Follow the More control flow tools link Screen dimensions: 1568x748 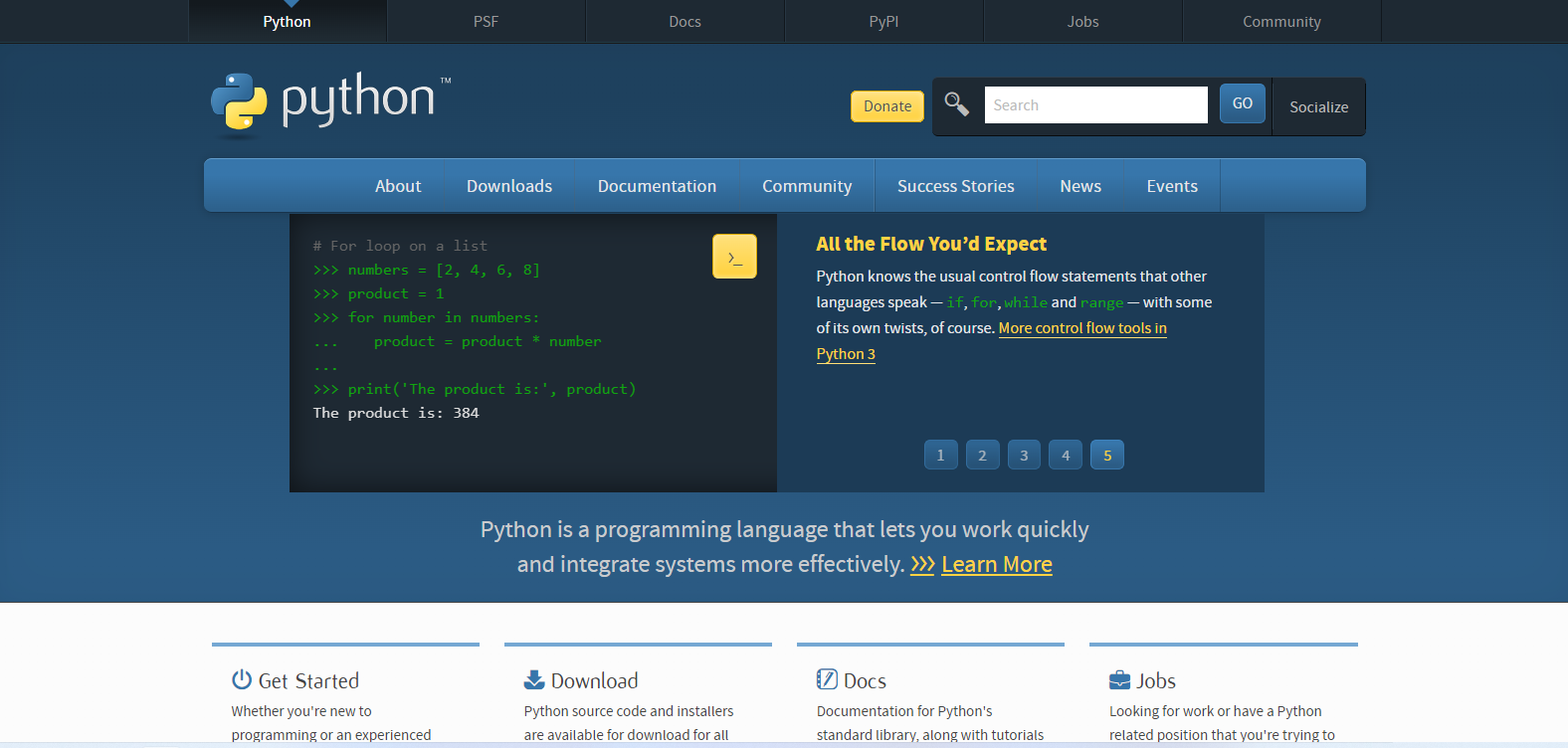(x=1082, y=328)
